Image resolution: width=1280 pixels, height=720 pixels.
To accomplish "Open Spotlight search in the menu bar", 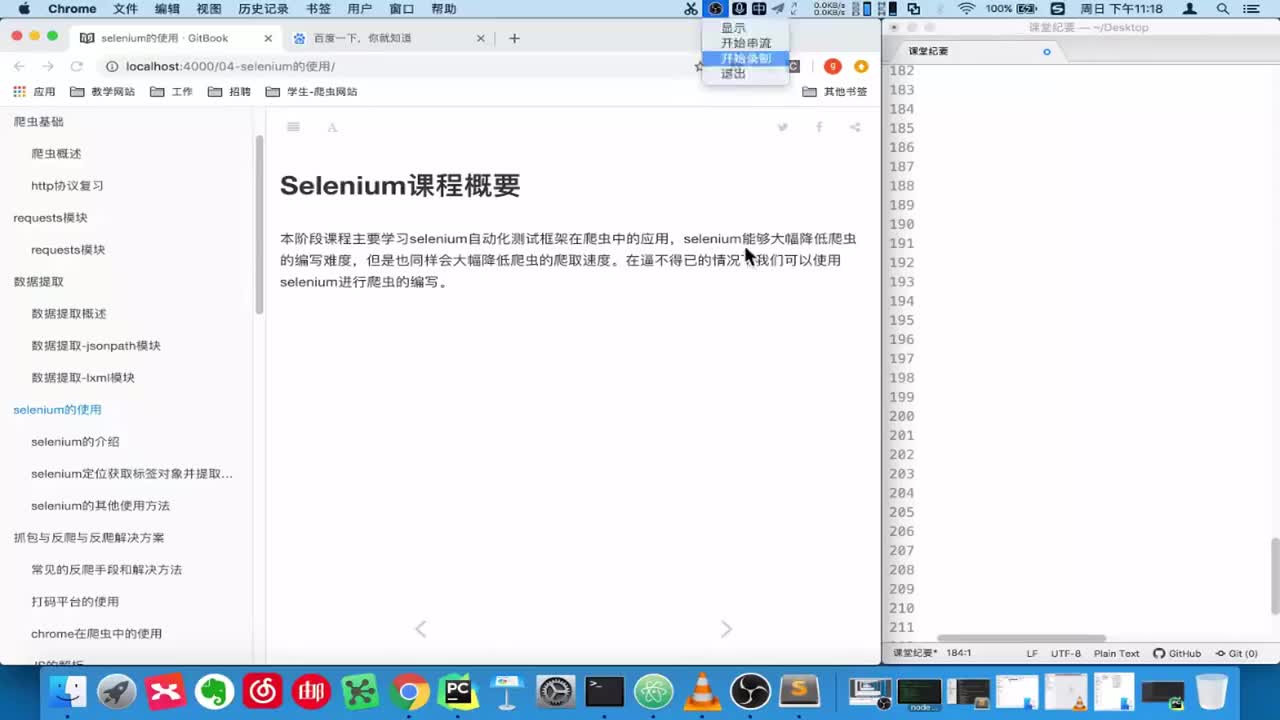I will click(x=1222, y=9).
